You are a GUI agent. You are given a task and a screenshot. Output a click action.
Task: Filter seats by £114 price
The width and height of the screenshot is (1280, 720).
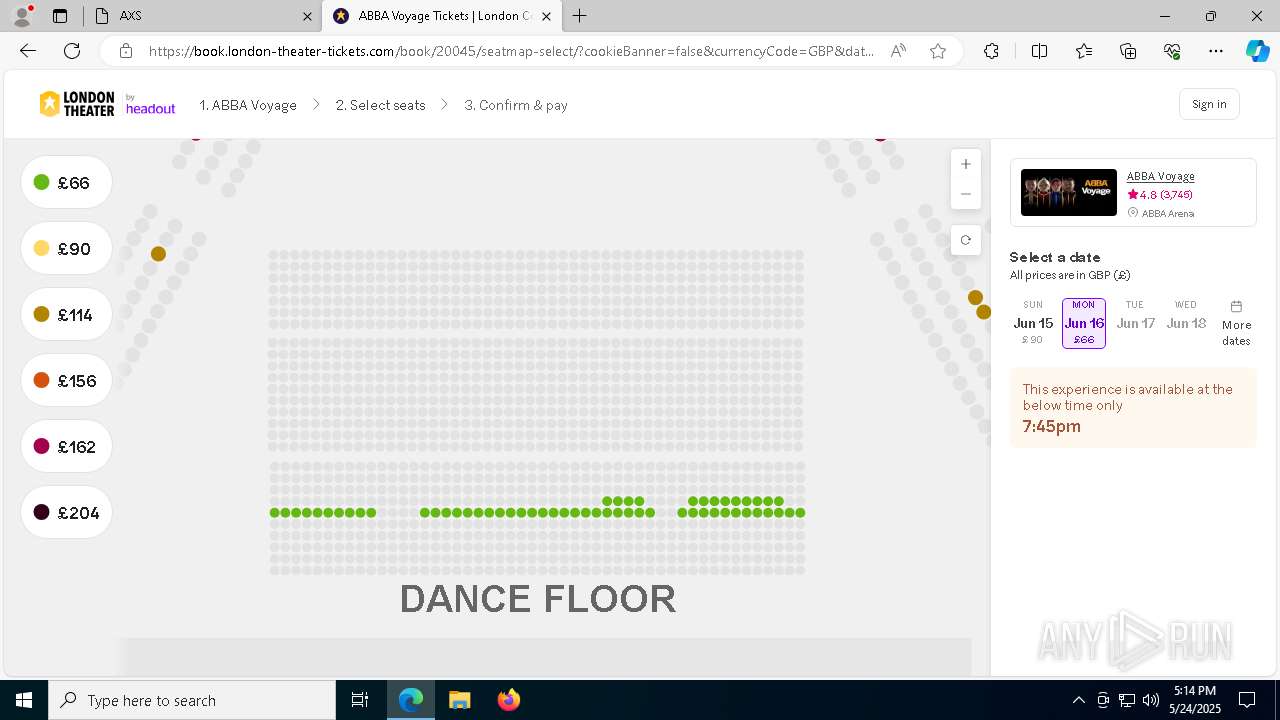coord(66,315)
